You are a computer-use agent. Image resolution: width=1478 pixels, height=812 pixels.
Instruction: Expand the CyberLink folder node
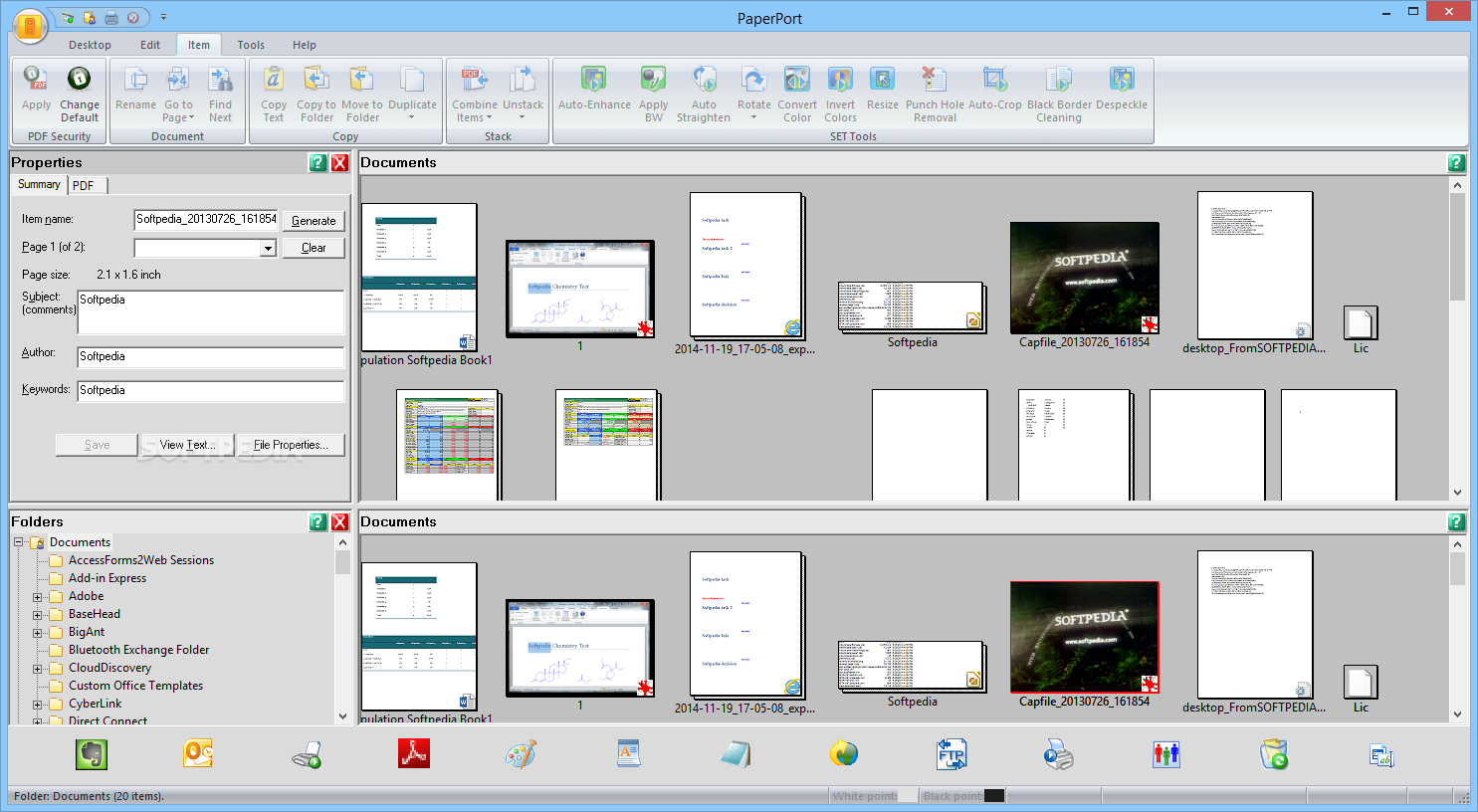click(x=38, y=705)
